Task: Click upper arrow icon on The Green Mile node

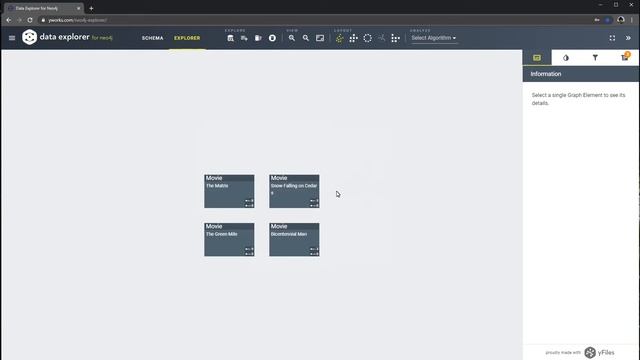Action: (249, 249)
